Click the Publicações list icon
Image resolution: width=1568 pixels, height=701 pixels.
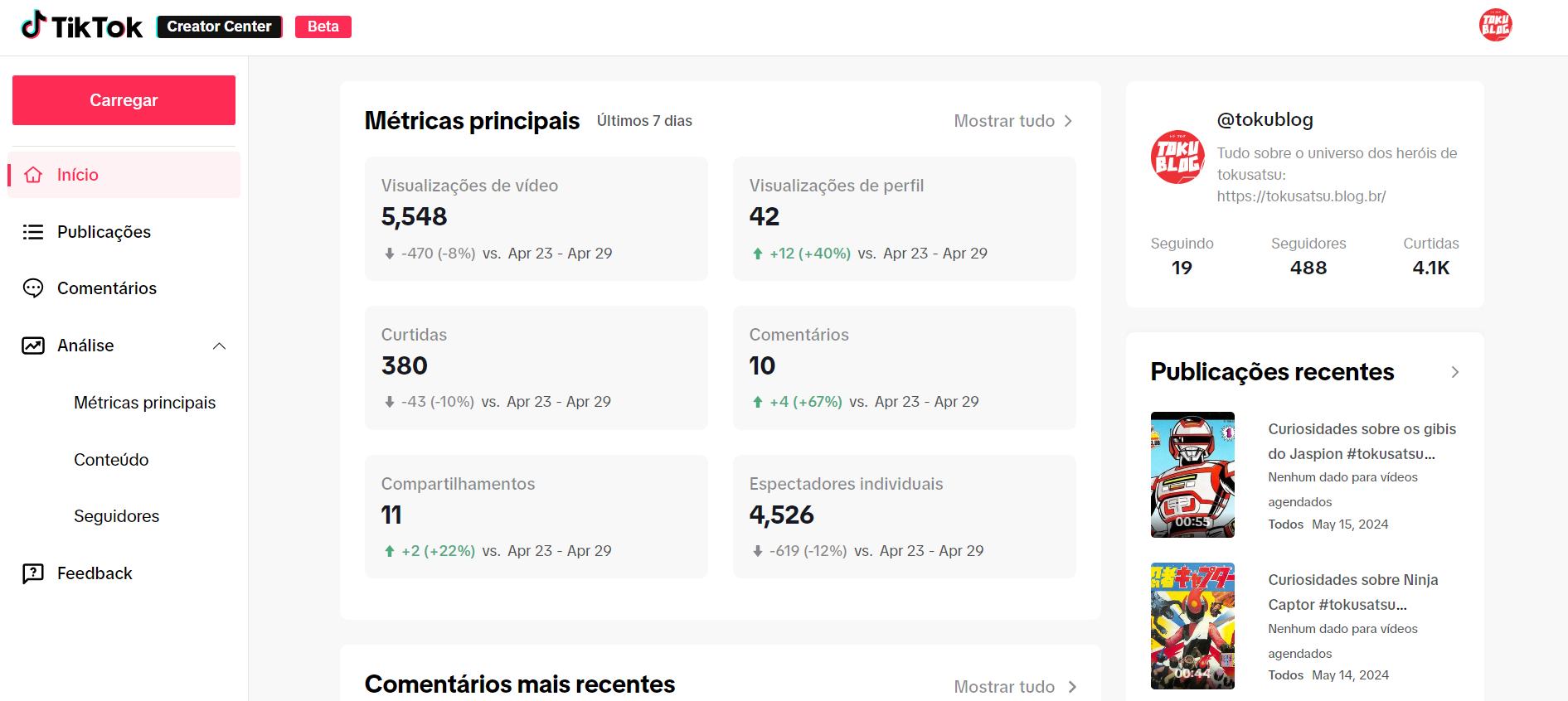33,232
